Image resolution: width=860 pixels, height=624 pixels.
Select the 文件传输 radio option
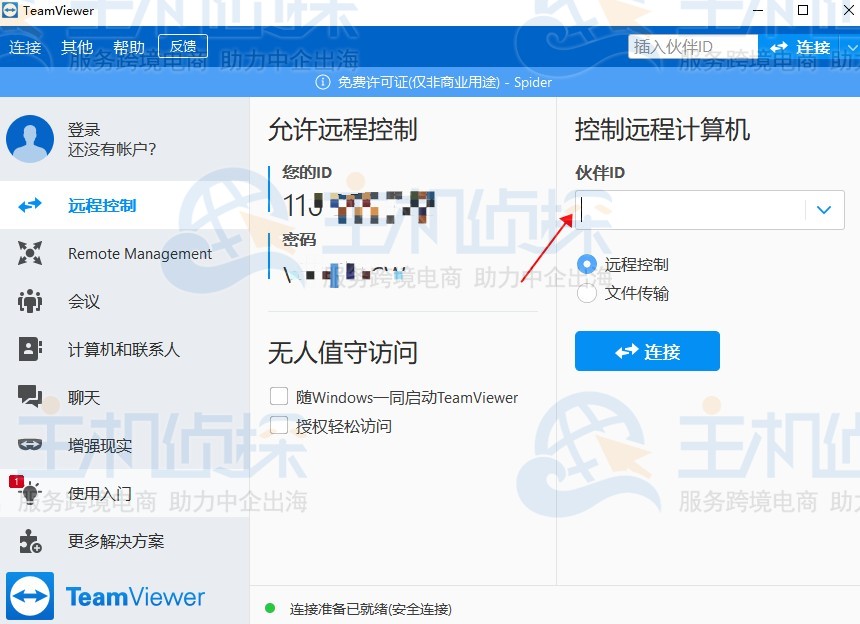[x=586, y=293]
